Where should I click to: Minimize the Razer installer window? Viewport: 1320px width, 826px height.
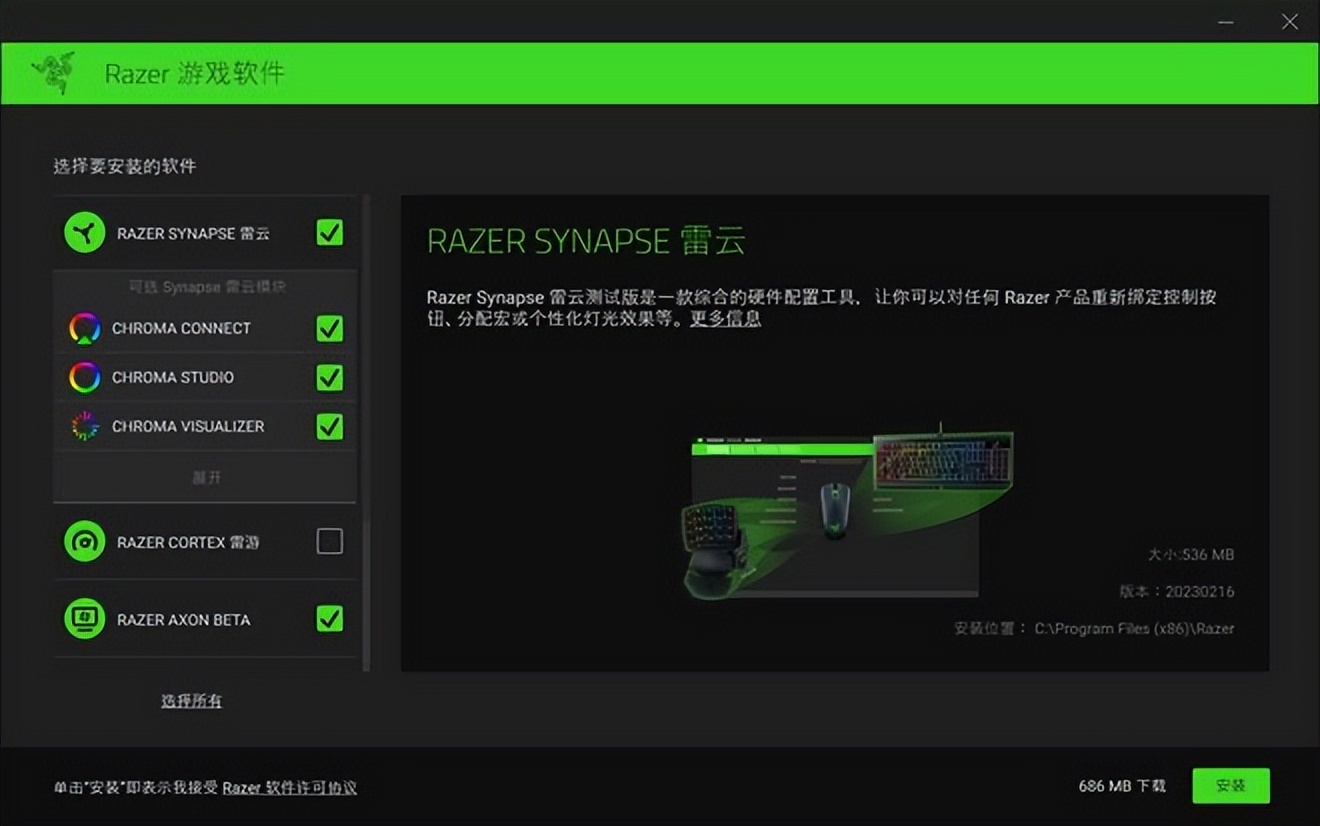pyautogui.click(x=1228, y=21)
